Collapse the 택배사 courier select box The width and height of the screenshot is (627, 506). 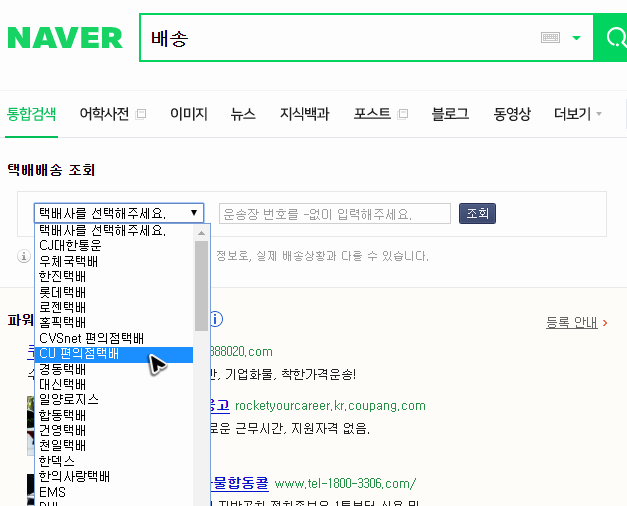click(119, 213)
